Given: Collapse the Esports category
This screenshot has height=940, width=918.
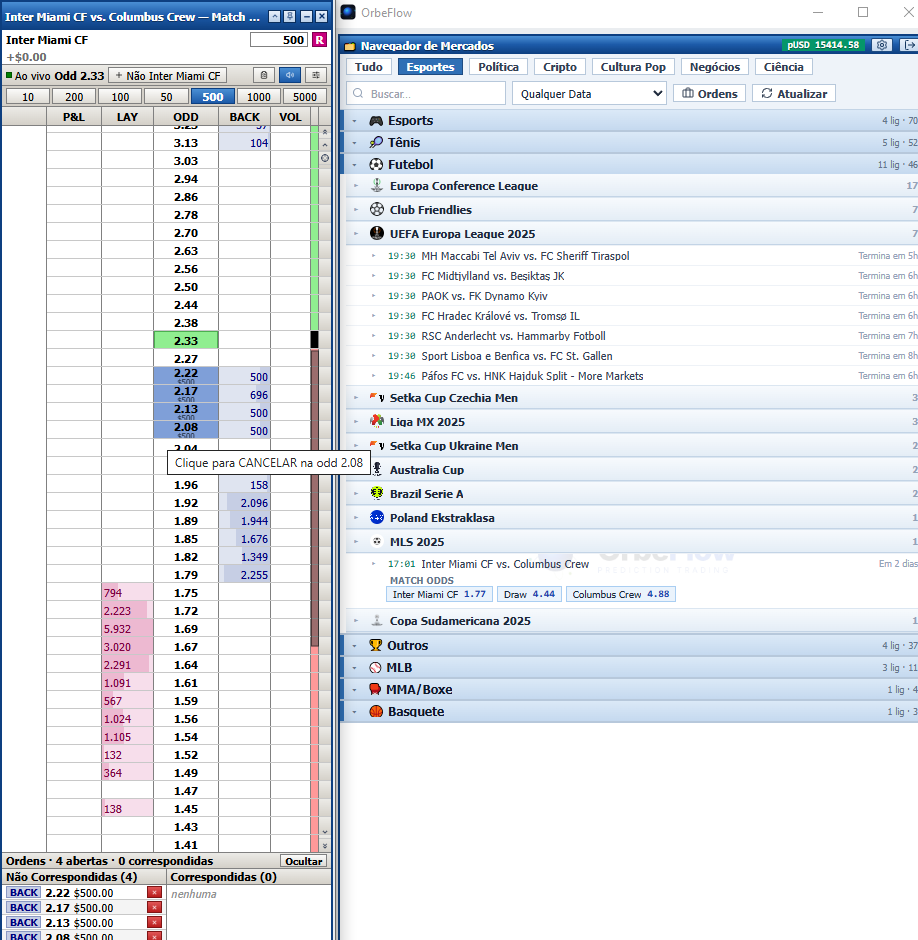Looking at the screenshot, I should pyautogui.click(x=354, y=121).
